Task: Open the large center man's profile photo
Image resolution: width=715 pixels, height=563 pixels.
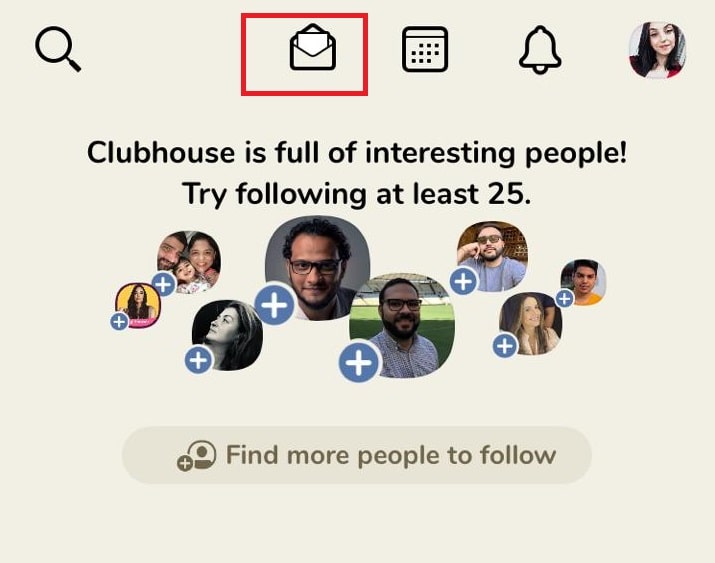Action: click(x=318, y=268)
